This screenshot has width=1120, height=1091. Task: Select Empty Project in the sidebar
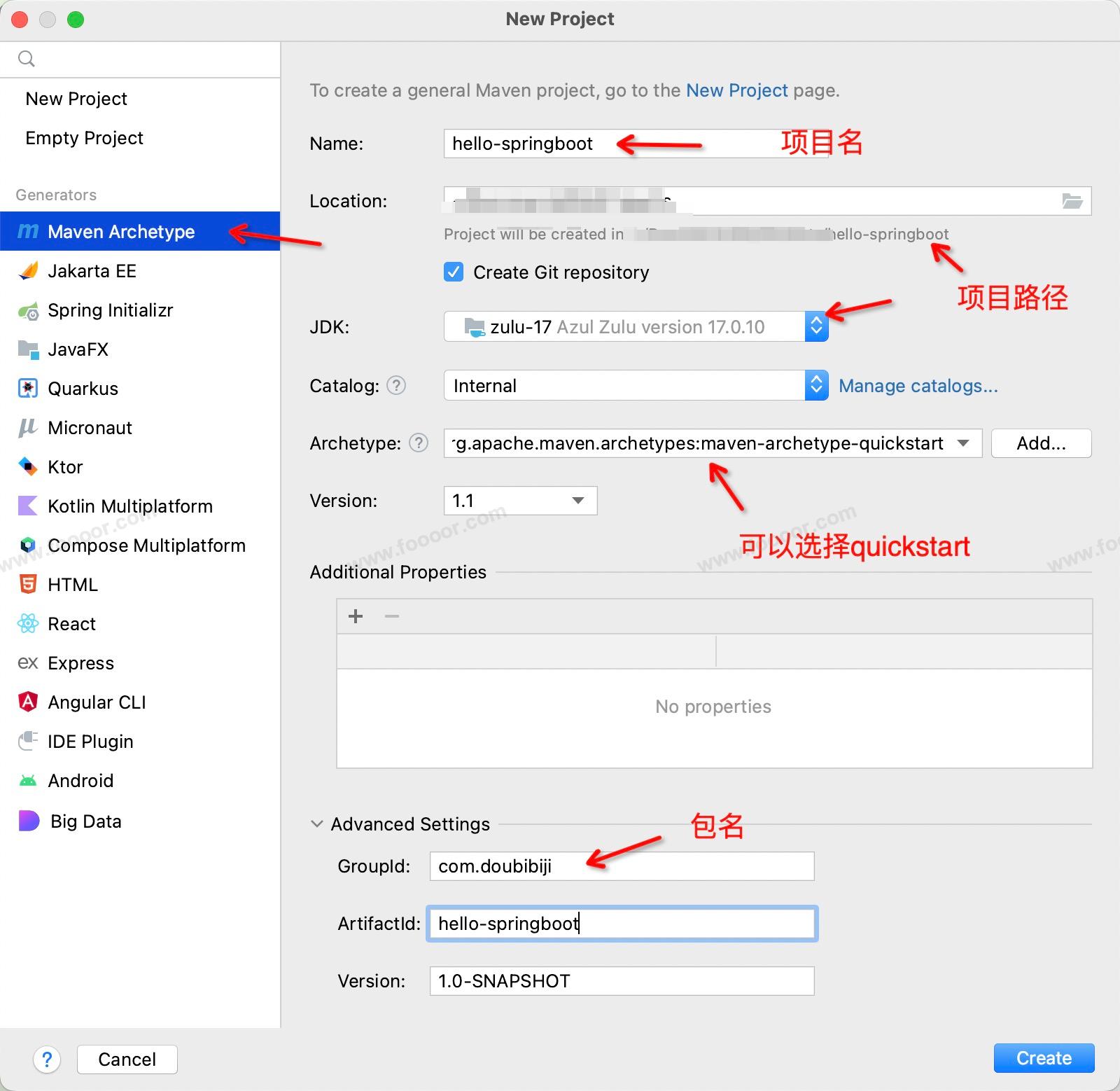tap(84, 138)
